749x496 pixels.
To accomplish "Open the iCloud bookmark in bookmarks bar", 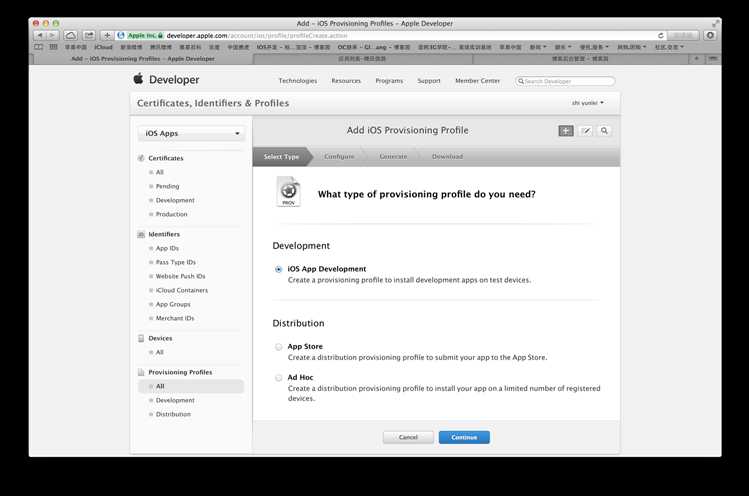I will click(x=103, y=47).
